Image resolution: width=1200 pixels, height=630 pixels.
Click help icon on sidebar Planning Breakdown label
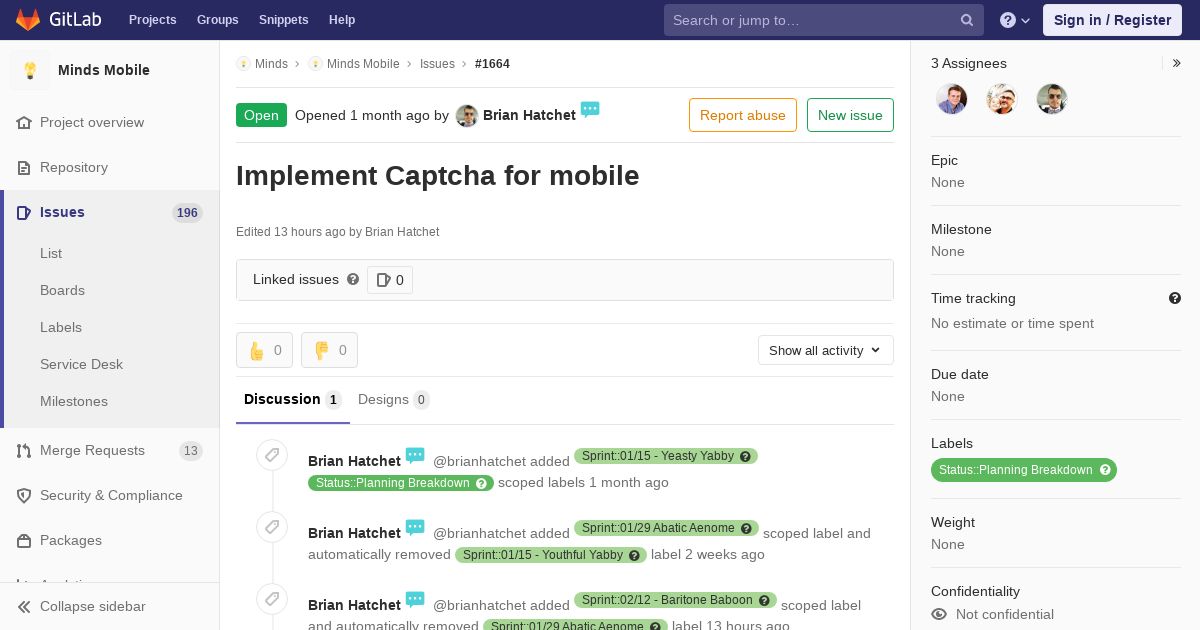pos(1105,470)
